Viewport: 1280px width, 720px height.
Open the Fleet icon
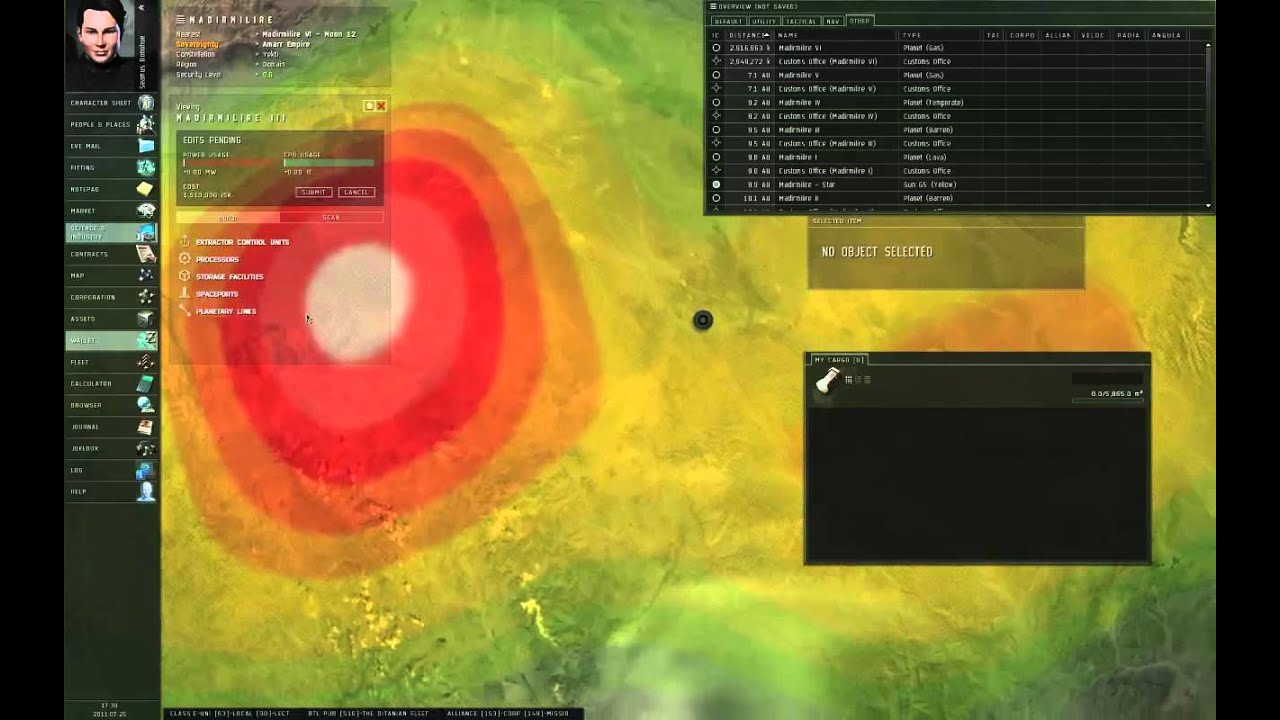[x=146, y=362]
